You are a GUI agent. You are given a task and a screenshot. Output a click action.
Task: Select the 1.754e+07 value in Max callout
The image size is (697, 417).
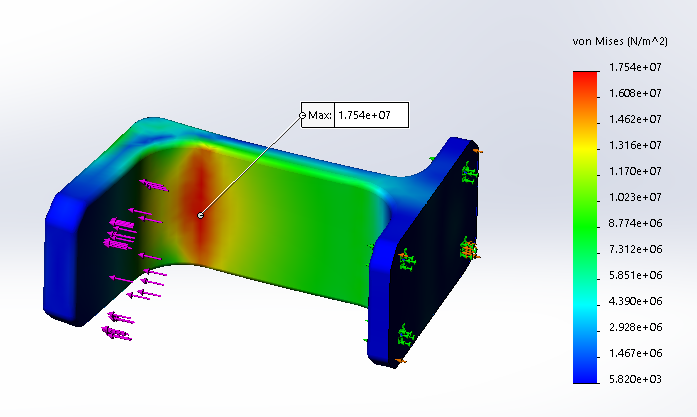pyautogui.click(x=364, y=115)
